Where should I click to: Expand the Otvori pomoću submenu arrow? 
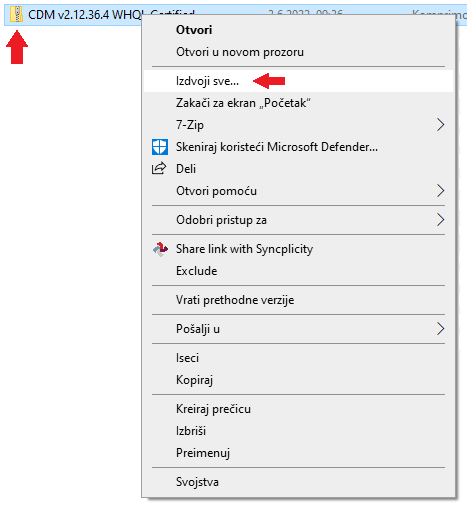(441, 191)
